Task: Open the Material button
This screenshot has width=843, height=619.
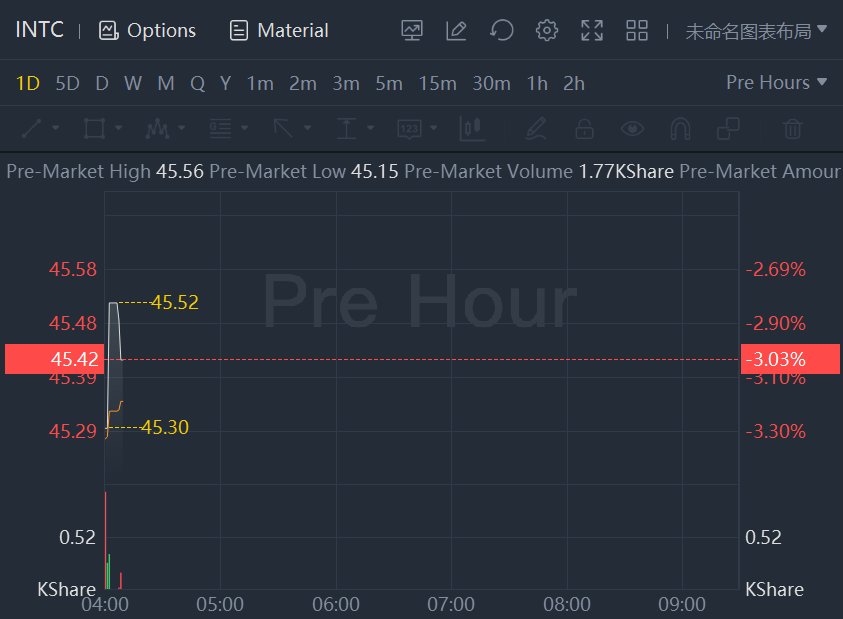Action: (279, 30)
